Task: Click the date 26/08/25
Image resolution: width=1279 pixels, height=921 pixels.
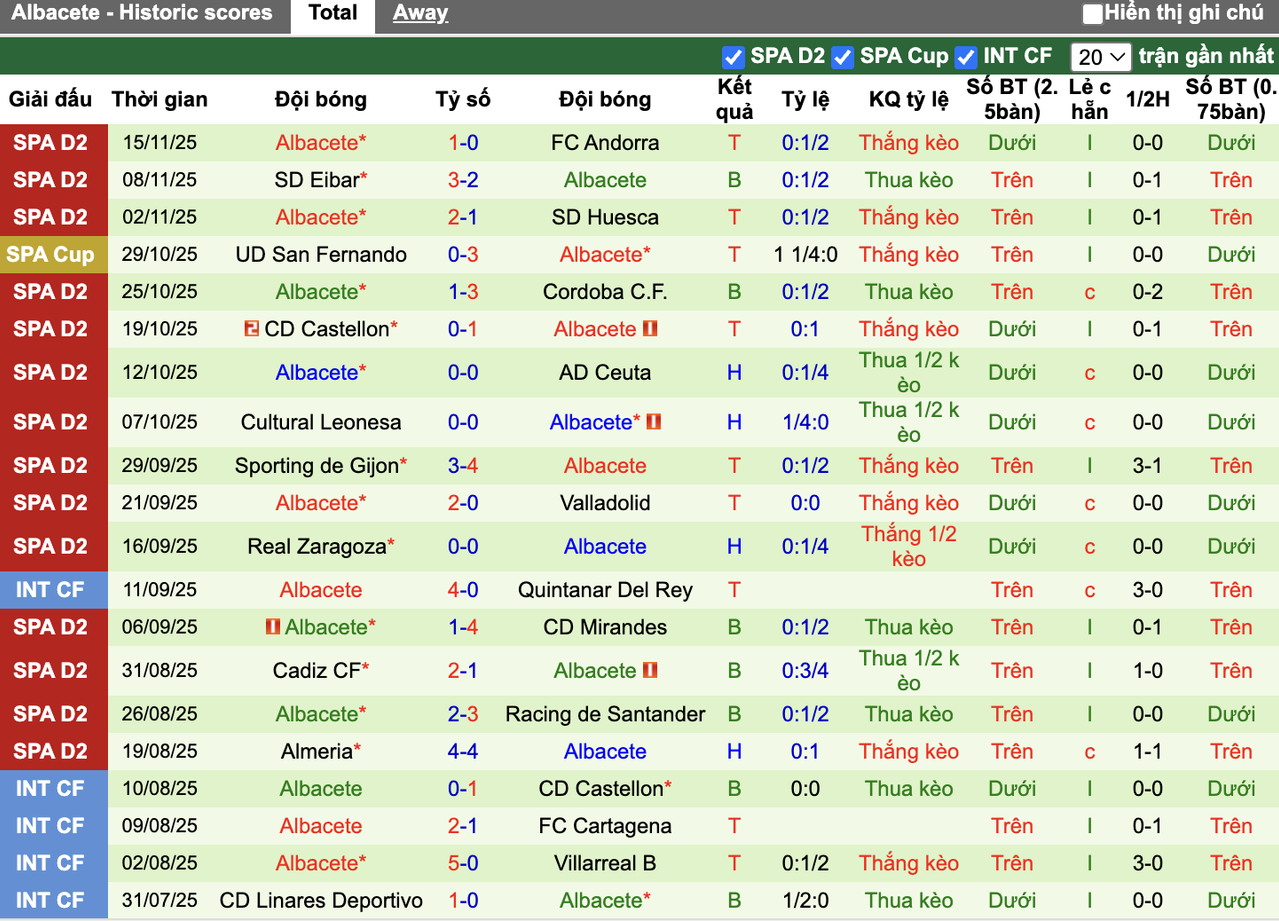Action: coord(160,714)
